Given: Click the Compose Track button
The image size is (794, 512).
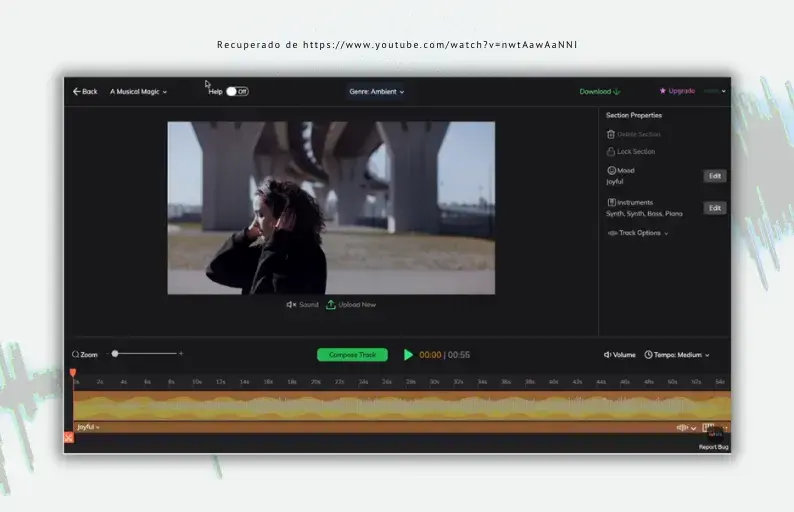Looking at the screenshot, I should [352, 355].
